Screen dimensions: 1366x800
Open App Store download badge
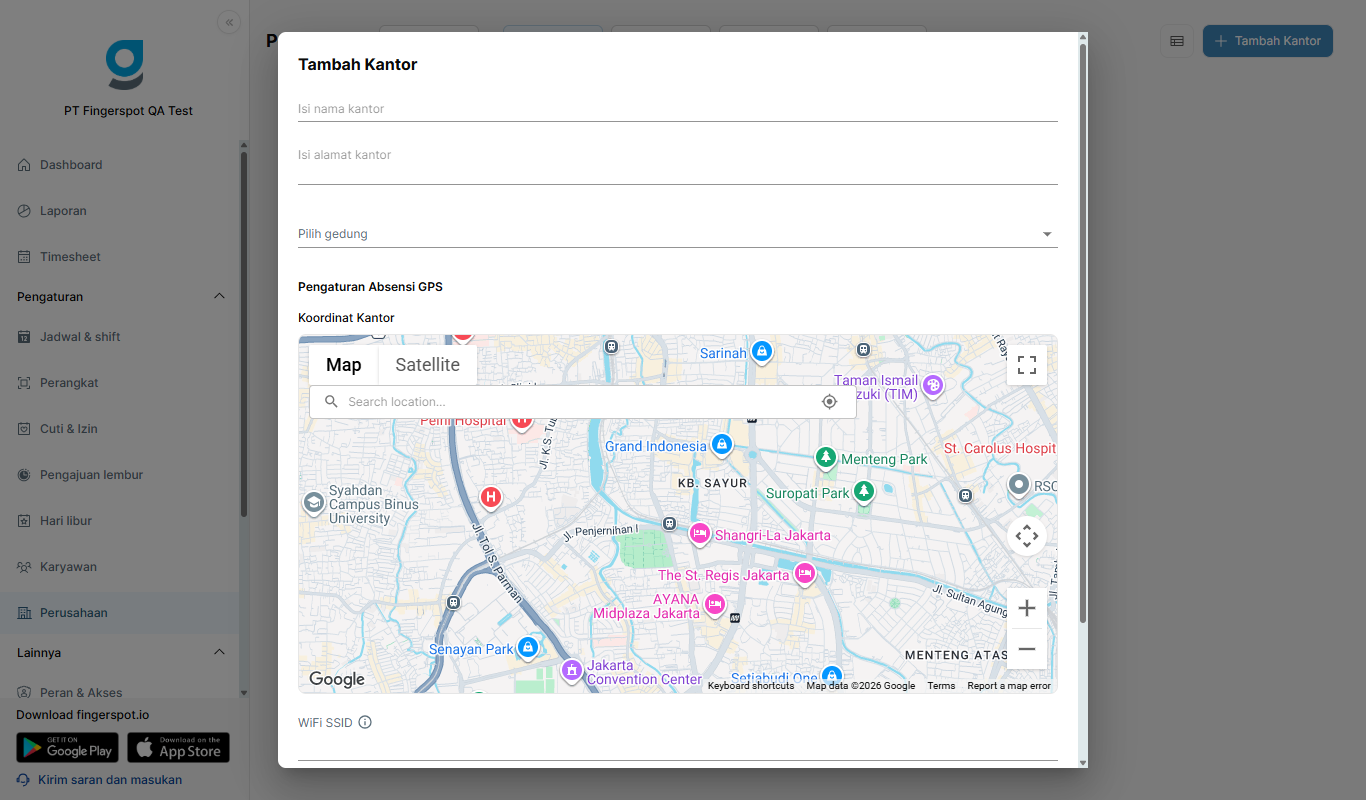[178, 747]
